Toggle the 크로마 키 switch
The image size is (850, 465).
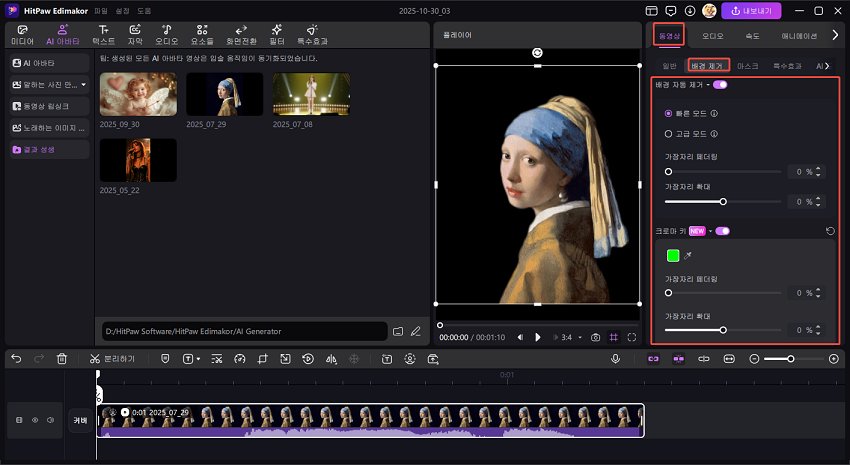(x=722, y=231)
